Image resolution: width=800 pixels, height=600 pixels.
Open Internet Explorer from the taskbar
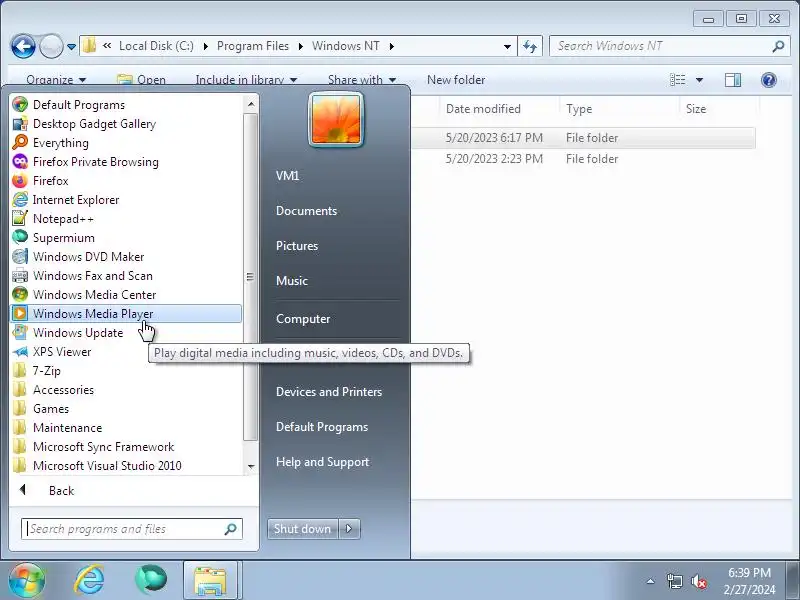[89, 580]
